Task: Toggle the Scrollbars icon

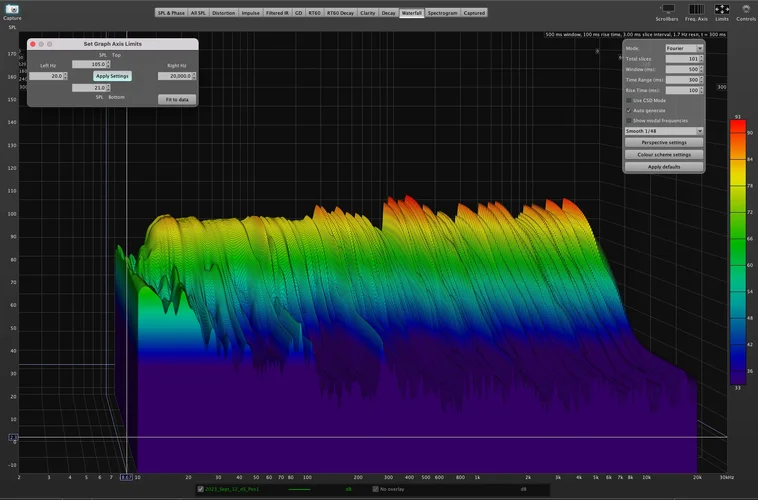Action: click(667, 8)
